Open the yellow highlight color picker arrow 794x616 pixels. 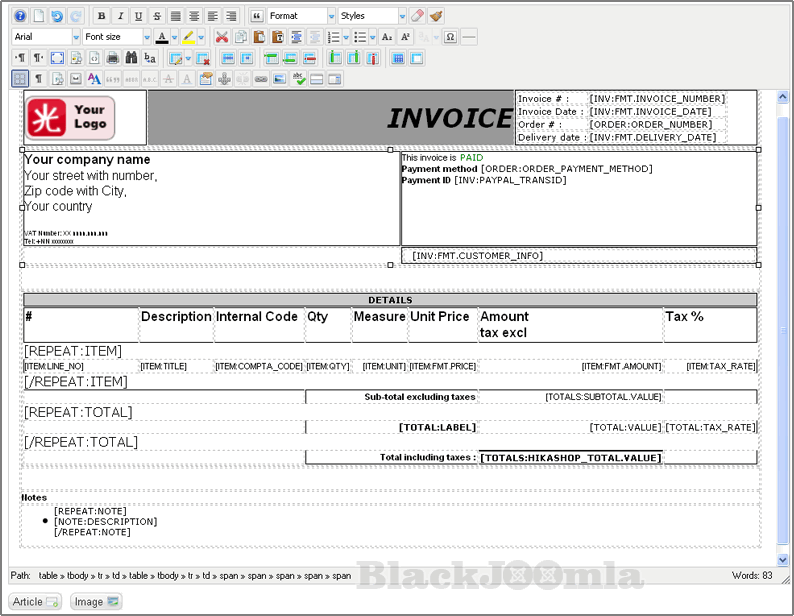202,37
